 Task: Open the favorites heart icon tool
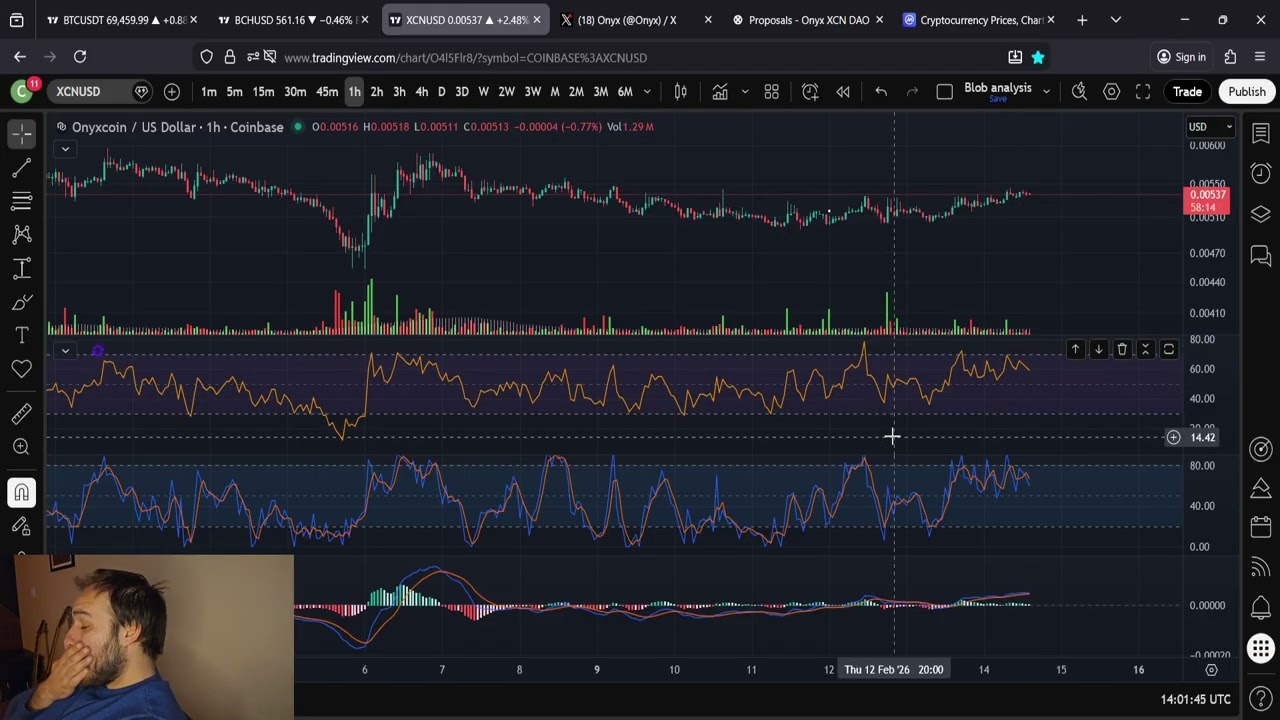click(22, 369)
